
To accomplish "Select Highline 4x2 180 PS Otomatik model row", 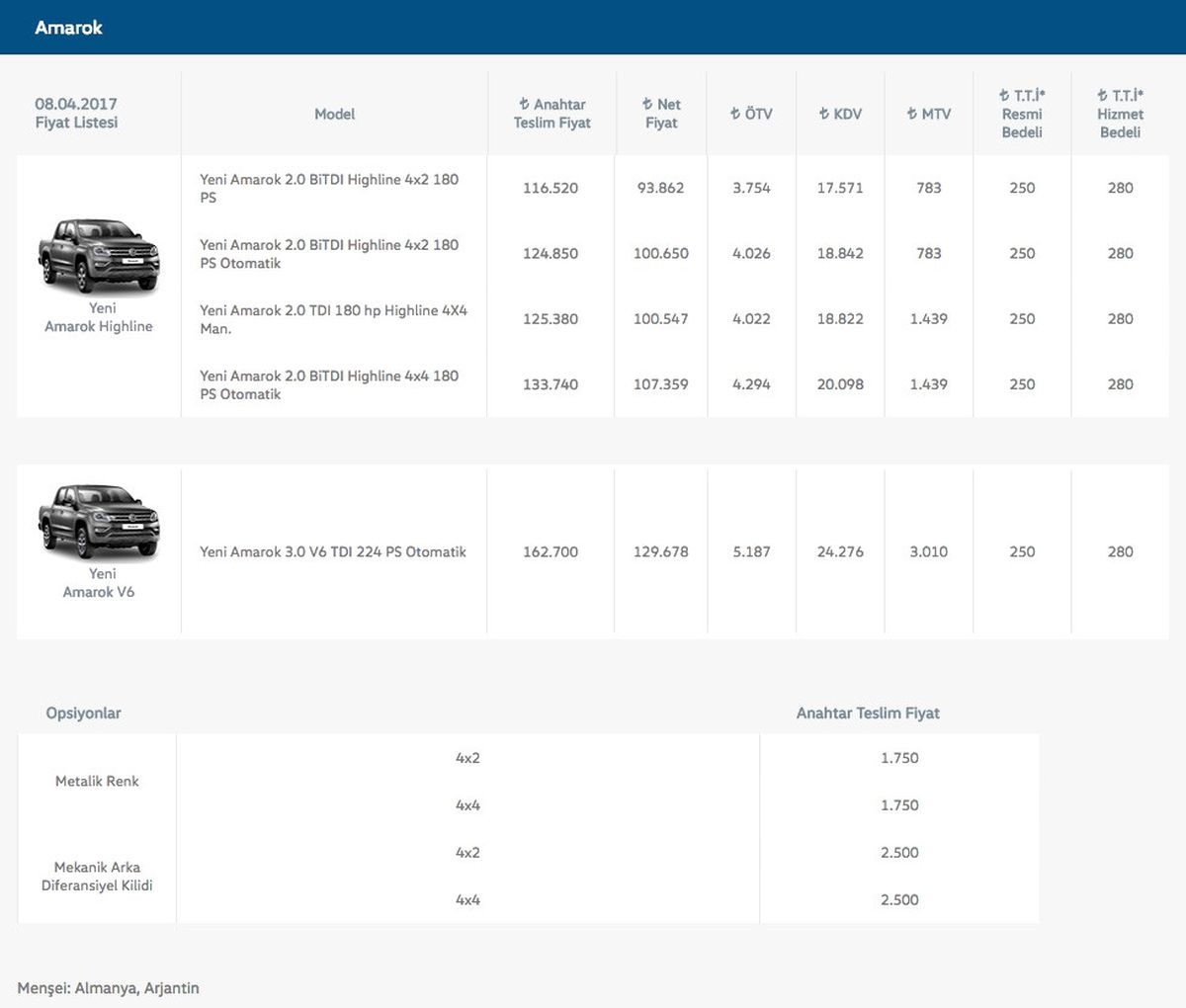I will [x=329, y=253].
